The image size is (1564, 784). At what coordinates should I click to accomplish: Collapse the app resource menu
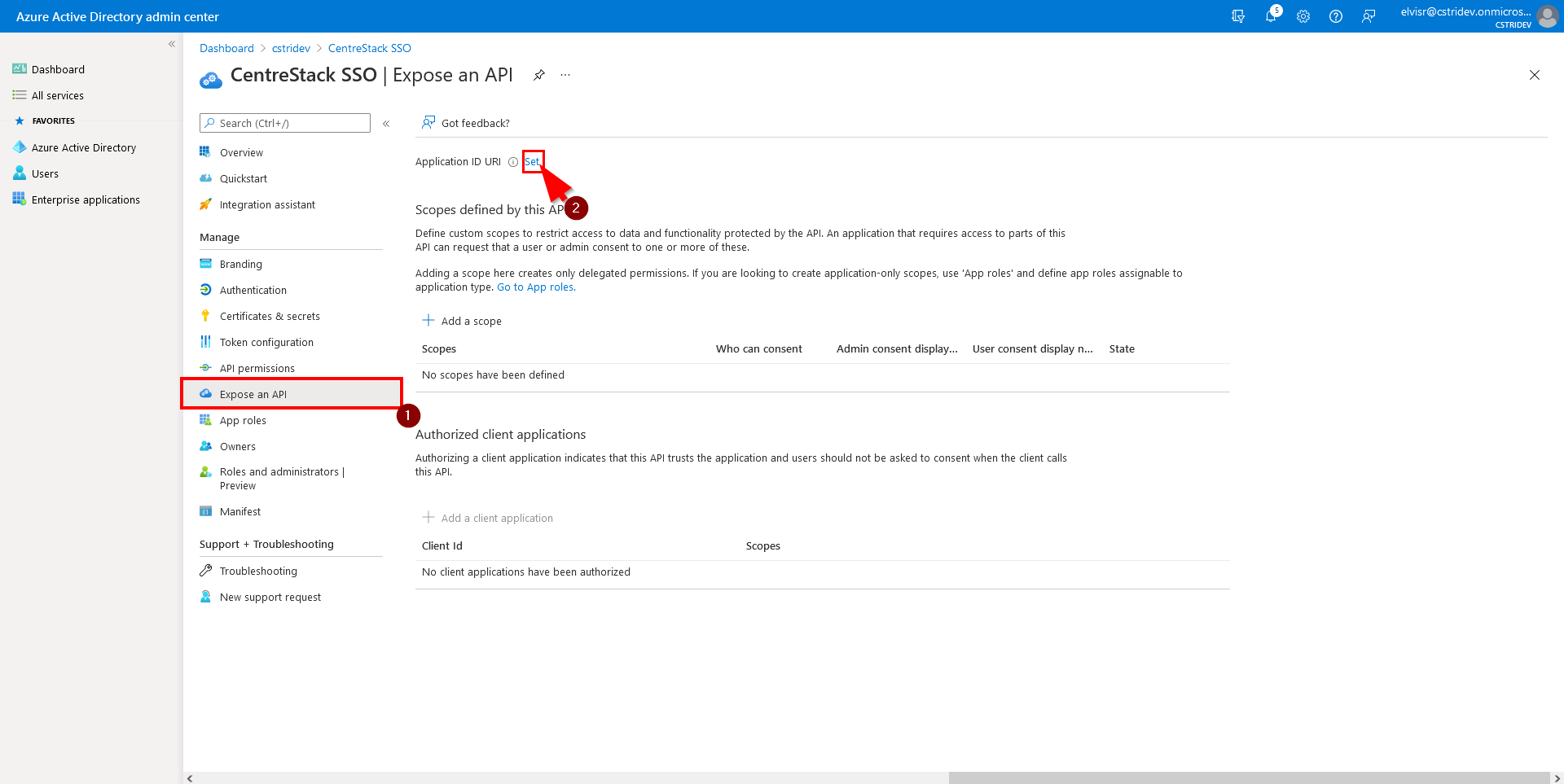386,124
